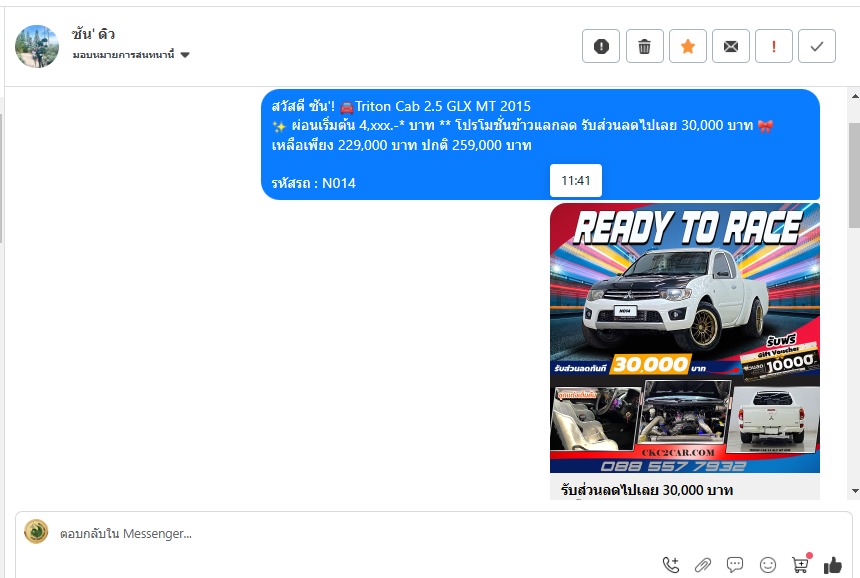This screenshot has width=860, height=578.
Task: Start a call with phone plus icon
Action: pos(671,564)
